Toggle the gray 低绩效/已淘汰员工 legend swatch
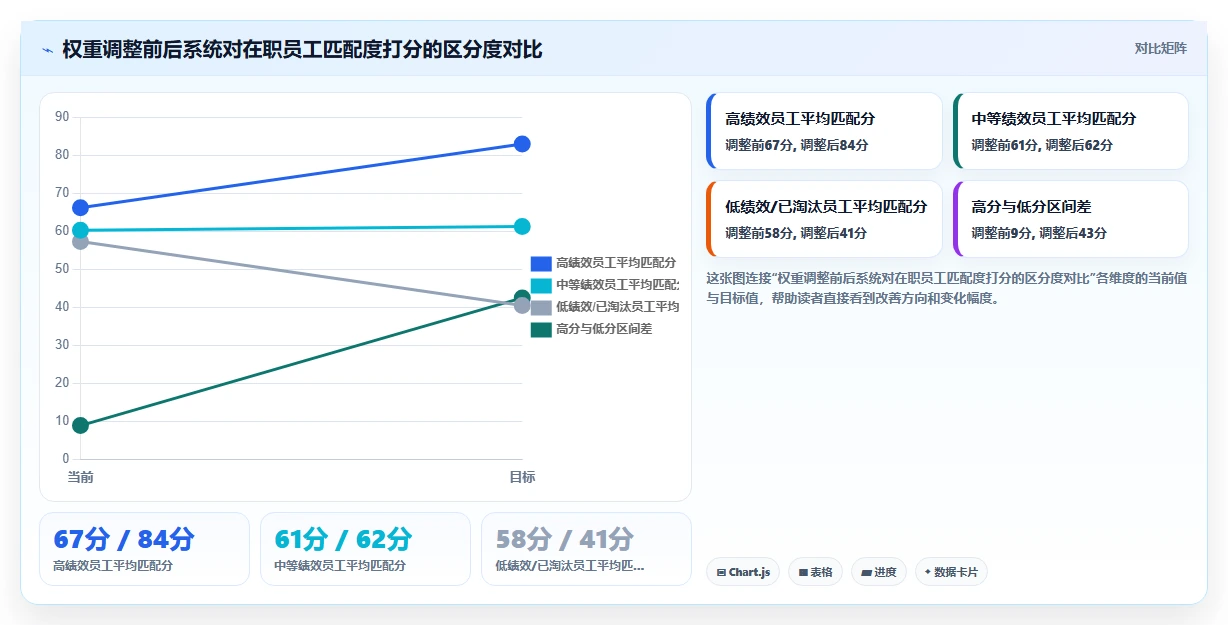The image size is (1228, 625). (x=541, y=307)
